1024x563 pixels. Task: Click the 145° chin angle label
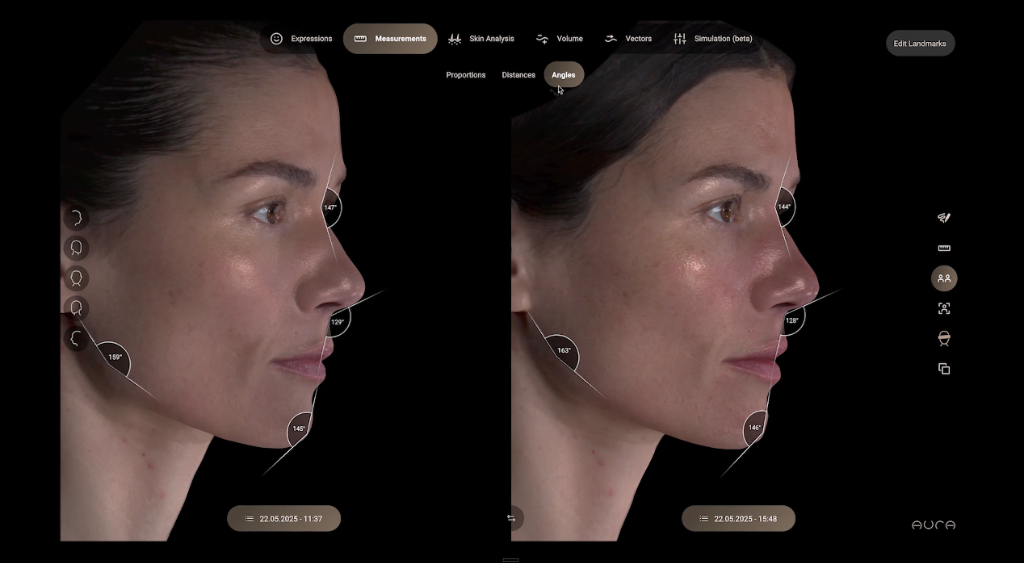click(x=299, y=428)
